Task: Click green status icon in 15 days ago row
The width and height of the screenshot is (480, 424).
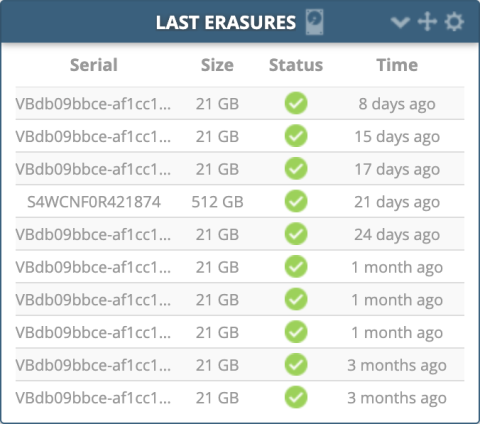Action: 296,136
